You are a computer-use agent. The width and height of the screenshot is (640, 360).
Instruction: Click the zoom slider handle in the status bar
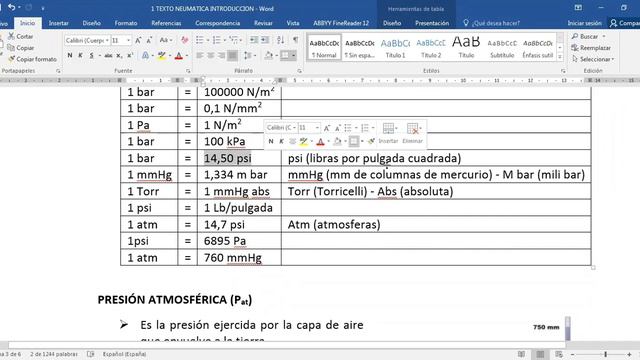[x=606, y=354]
